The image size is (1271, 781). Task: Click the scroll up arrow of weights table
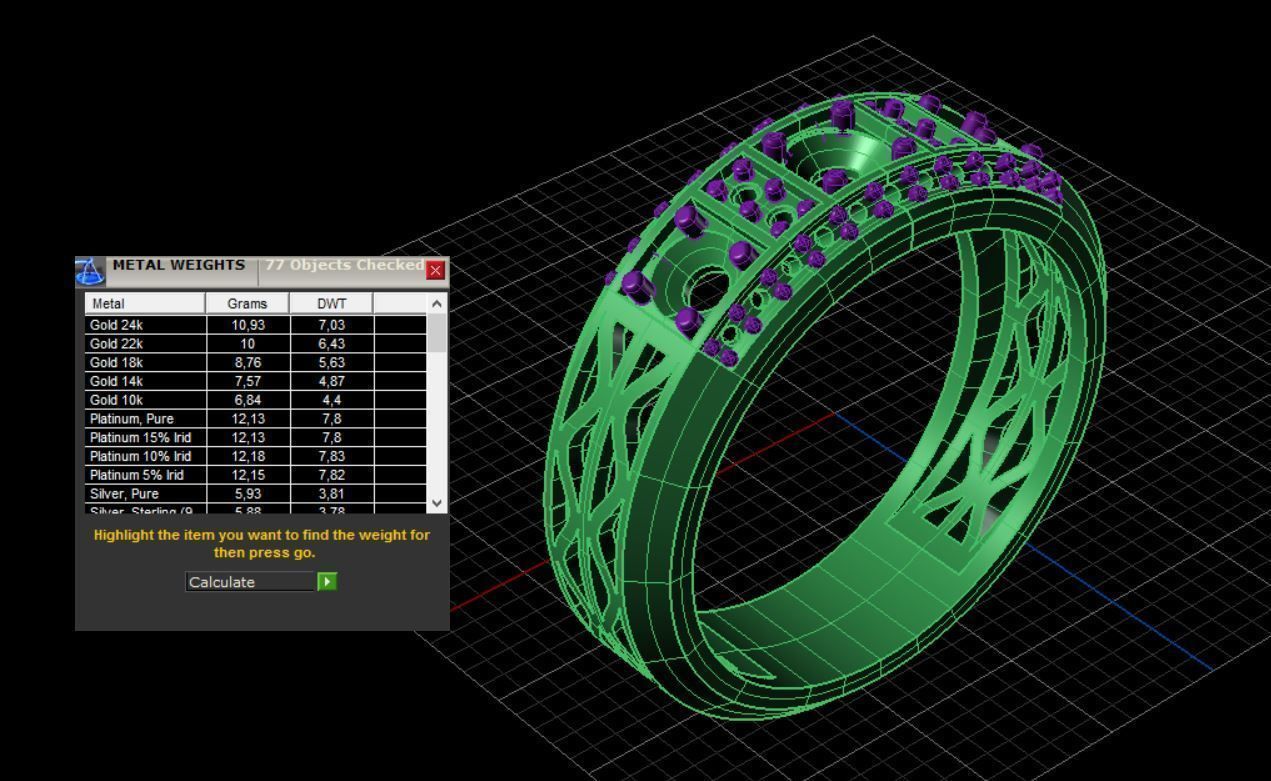point(436,303)
